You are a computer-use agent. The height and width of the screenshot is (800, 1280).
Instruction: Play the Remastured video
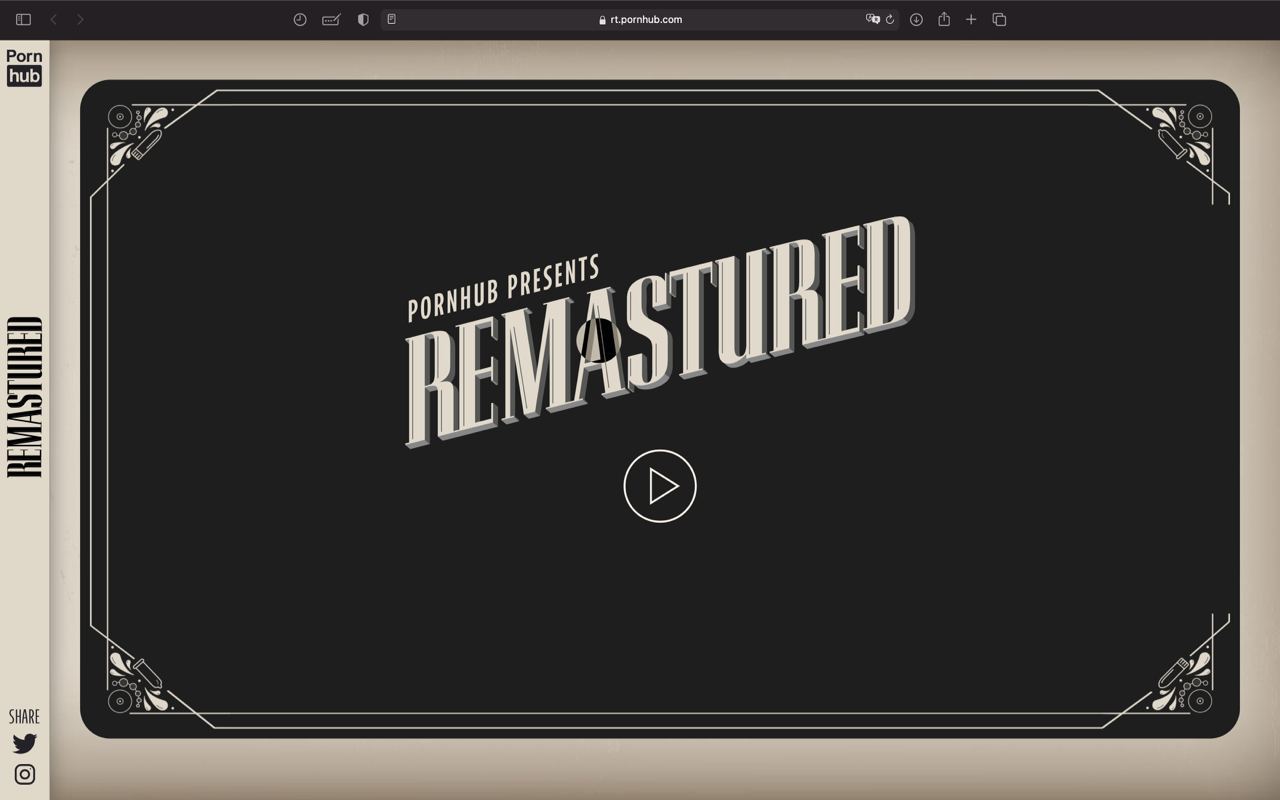660,486
